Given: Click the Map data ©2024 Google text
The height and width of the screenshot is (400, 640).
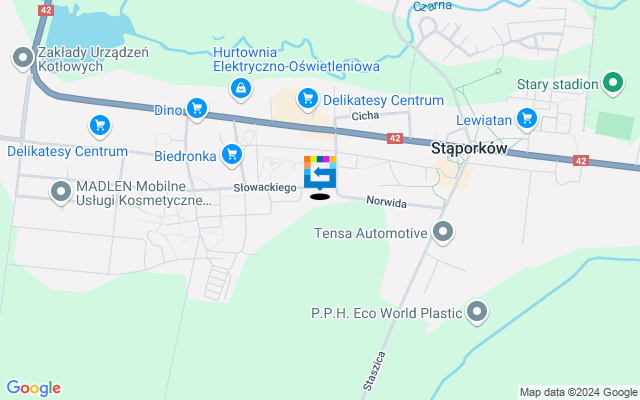Looking at the screenshot, I should pos(578,393).
